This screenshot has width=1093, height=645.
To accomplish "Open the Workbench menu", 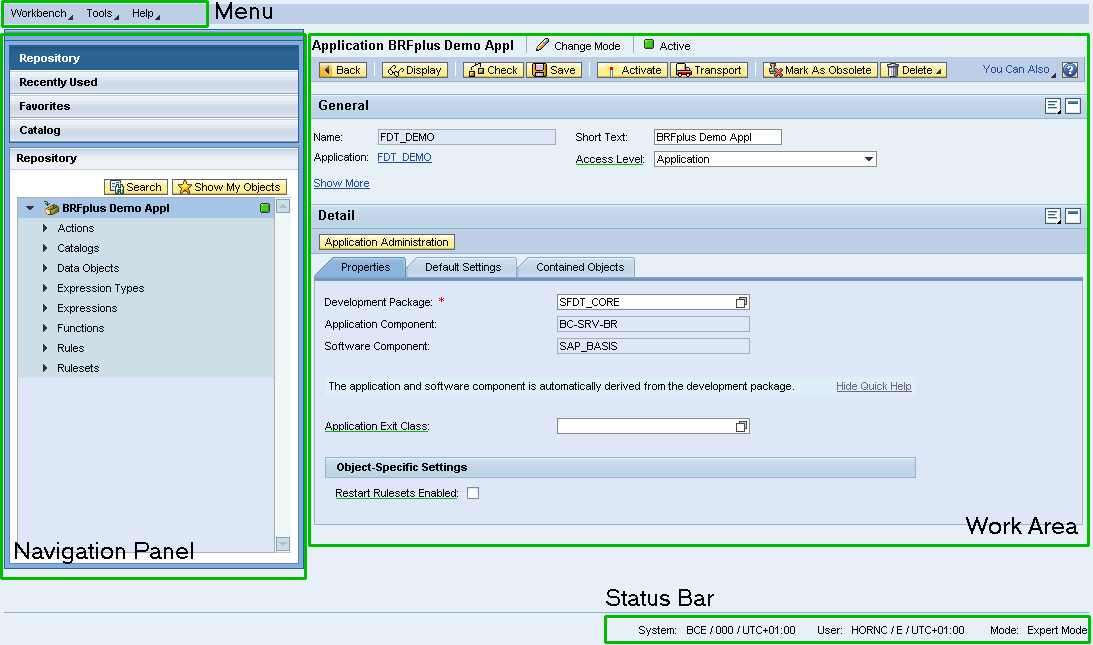I will tap(41, 14).
